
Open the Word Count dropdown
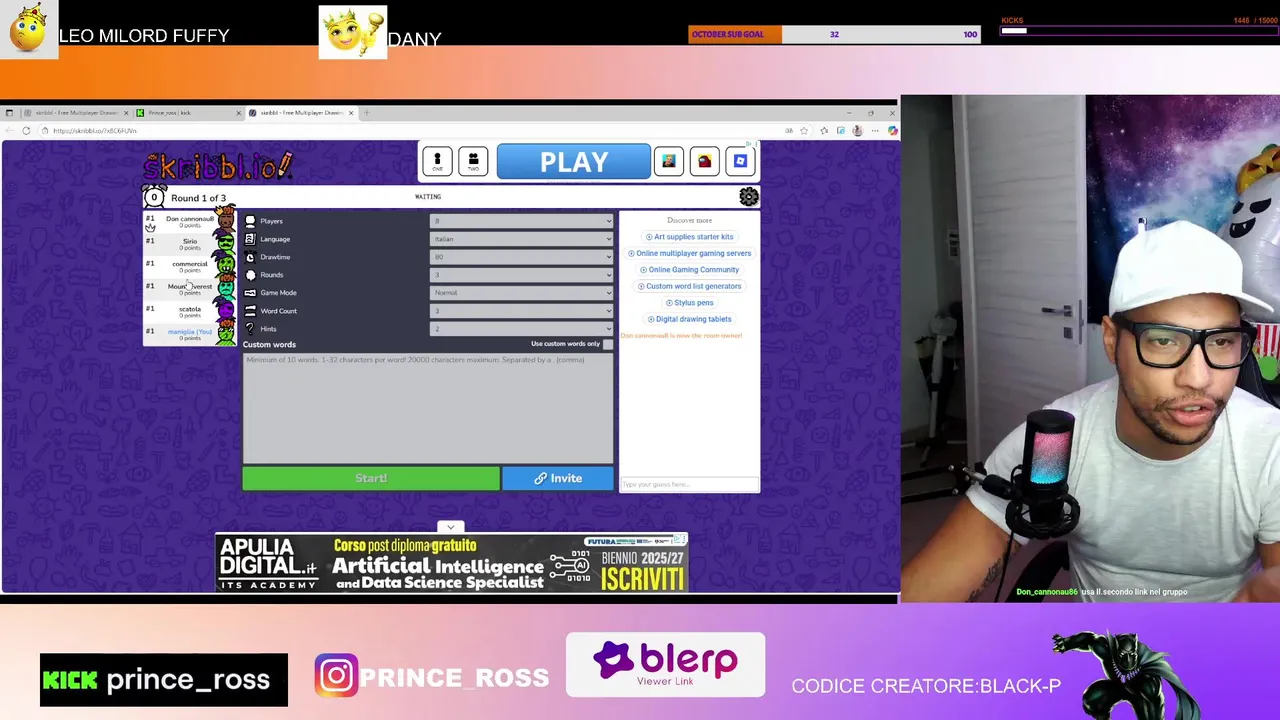point(521,311)
